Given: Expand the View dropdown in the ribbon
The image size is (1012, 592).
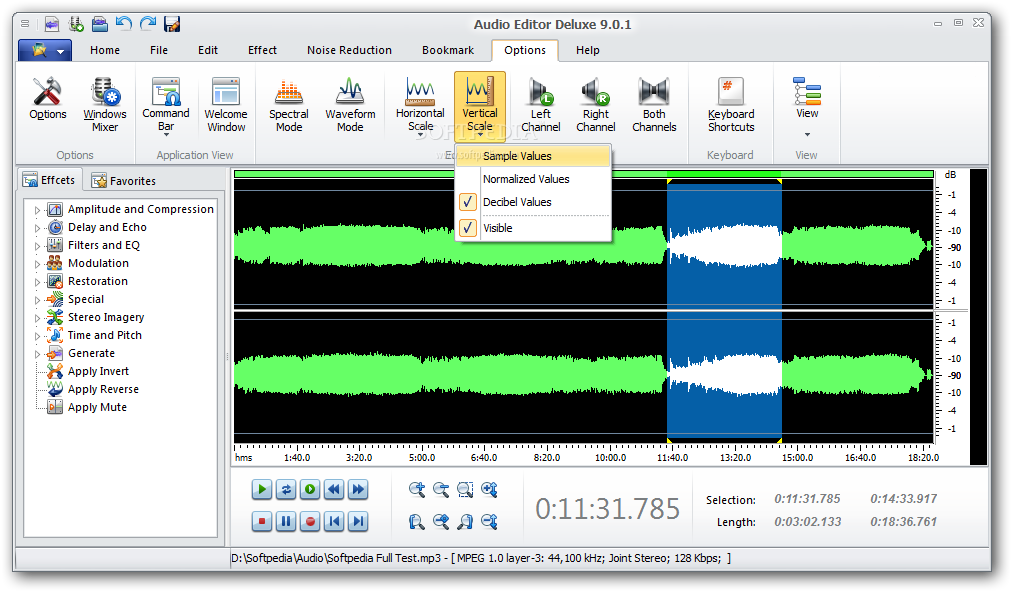Looking at the screenshot, I should pos(807,106).
